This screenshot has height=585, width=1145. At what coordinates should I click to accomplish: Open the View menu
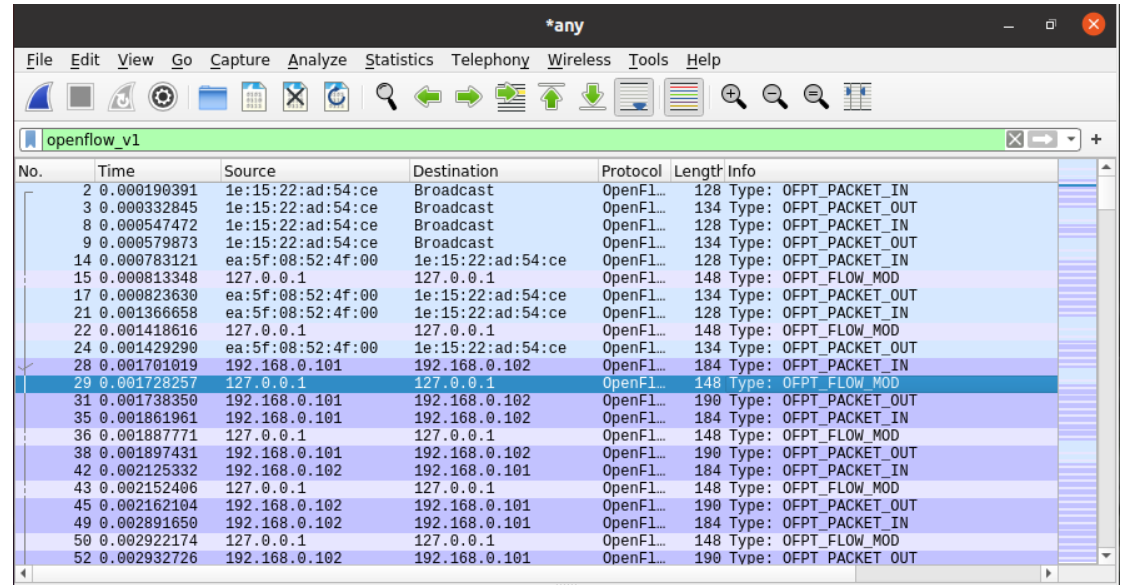[x=135, y=60]
